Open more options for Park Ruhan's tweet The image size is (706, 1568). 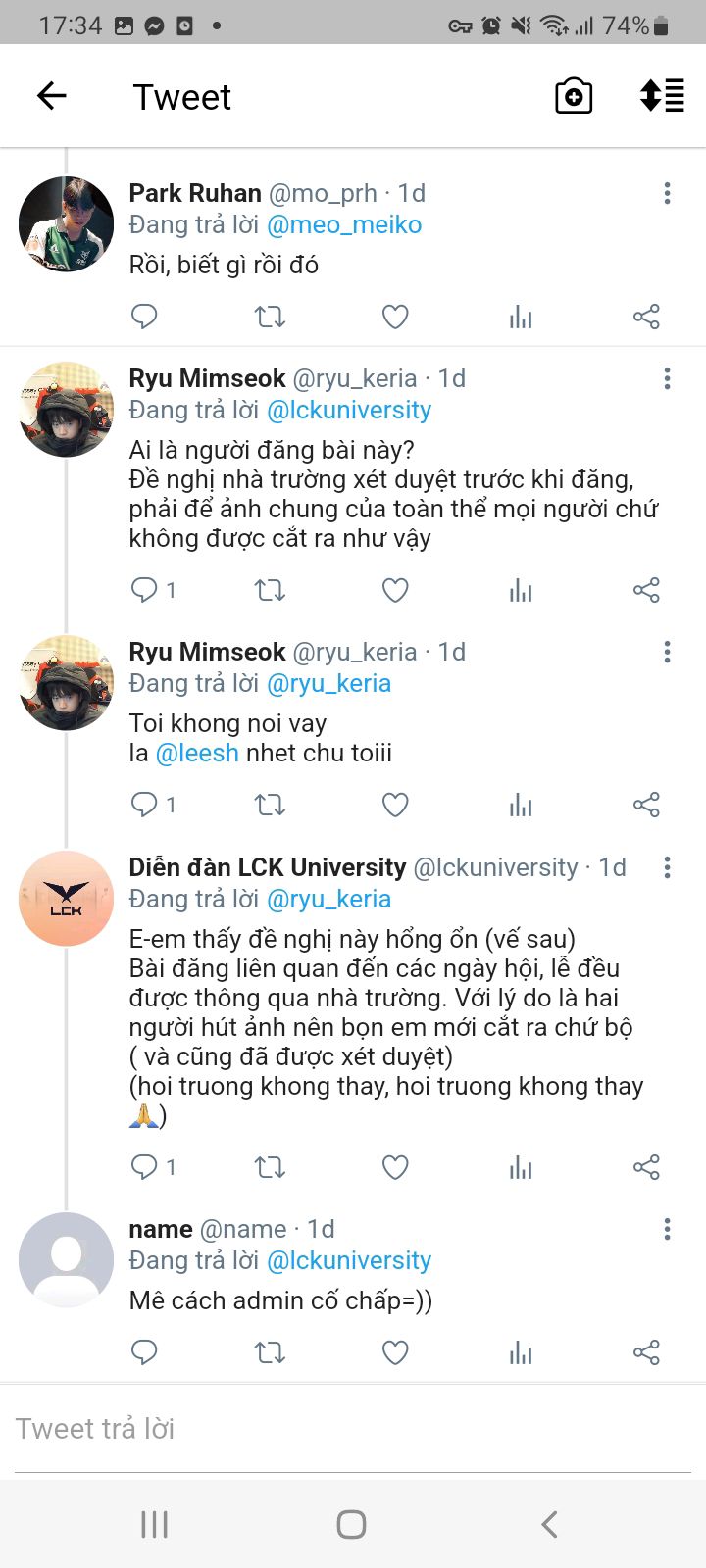[x=668, y=193]
